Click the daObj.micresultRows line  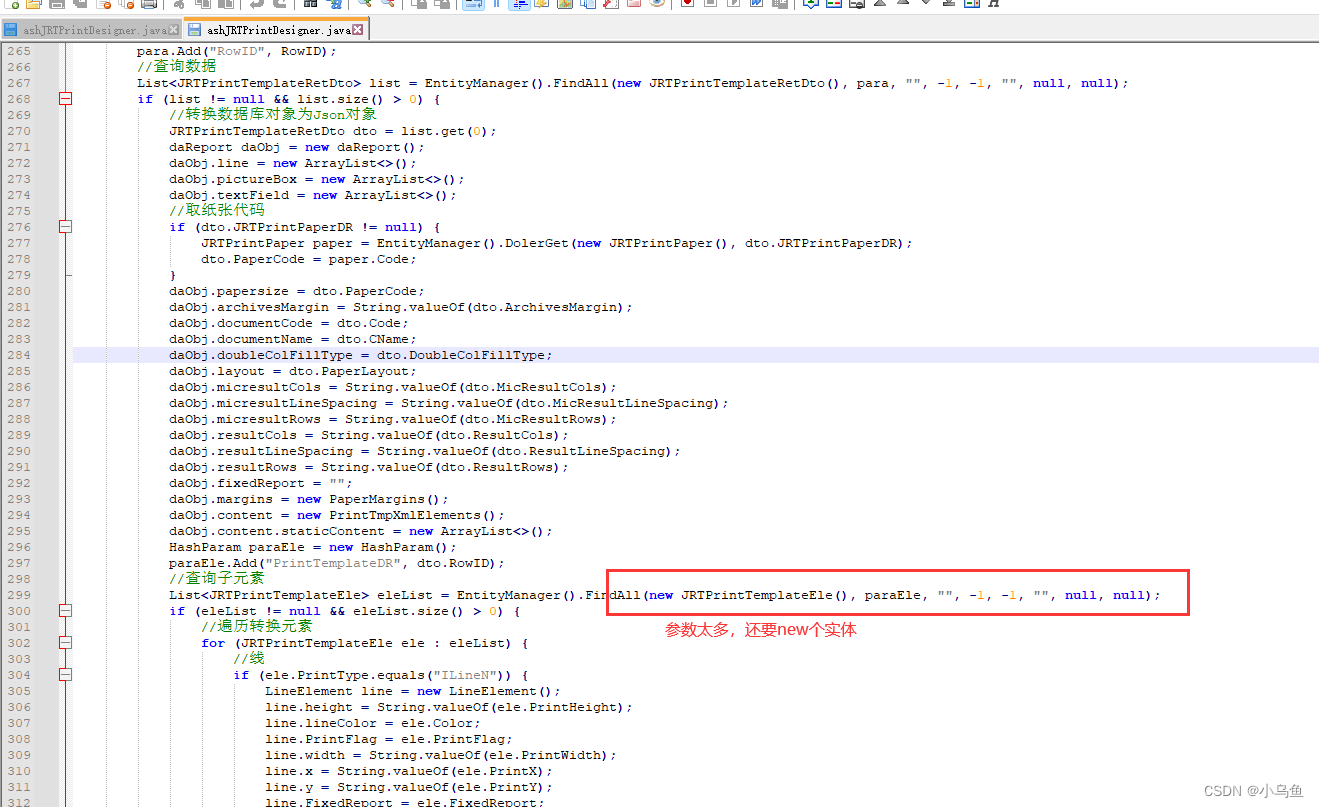pos(393,419)
